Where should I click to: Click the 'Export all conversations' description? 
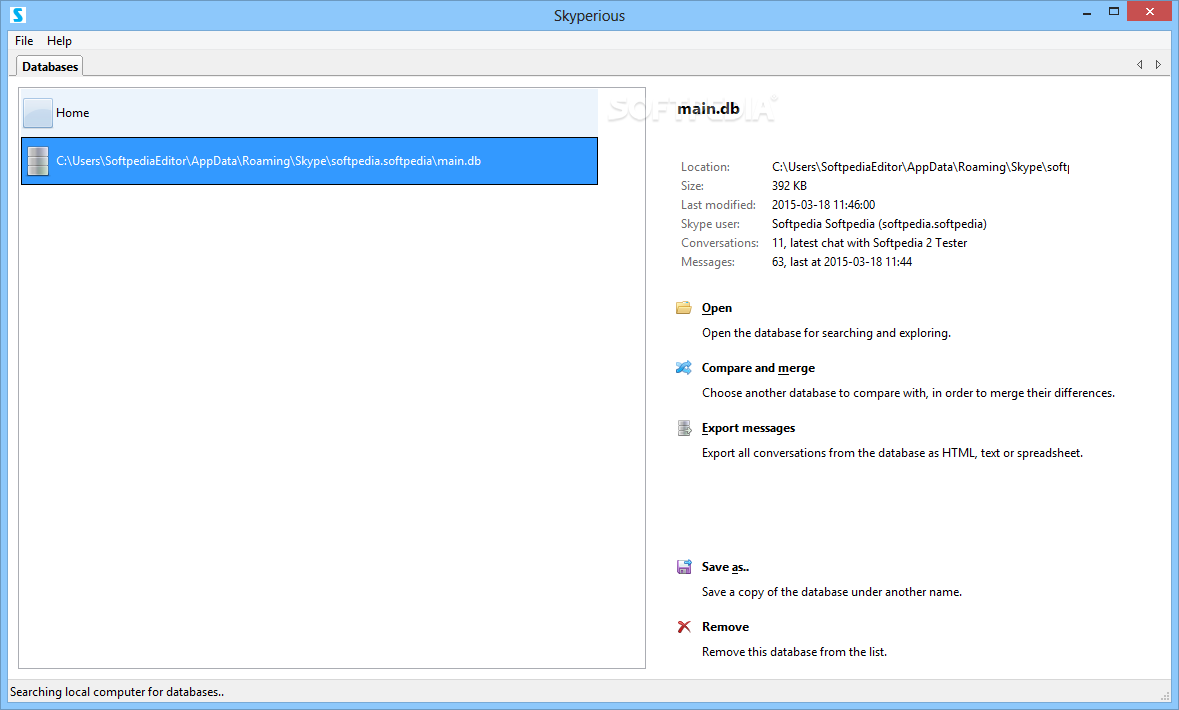coord(893,454)
